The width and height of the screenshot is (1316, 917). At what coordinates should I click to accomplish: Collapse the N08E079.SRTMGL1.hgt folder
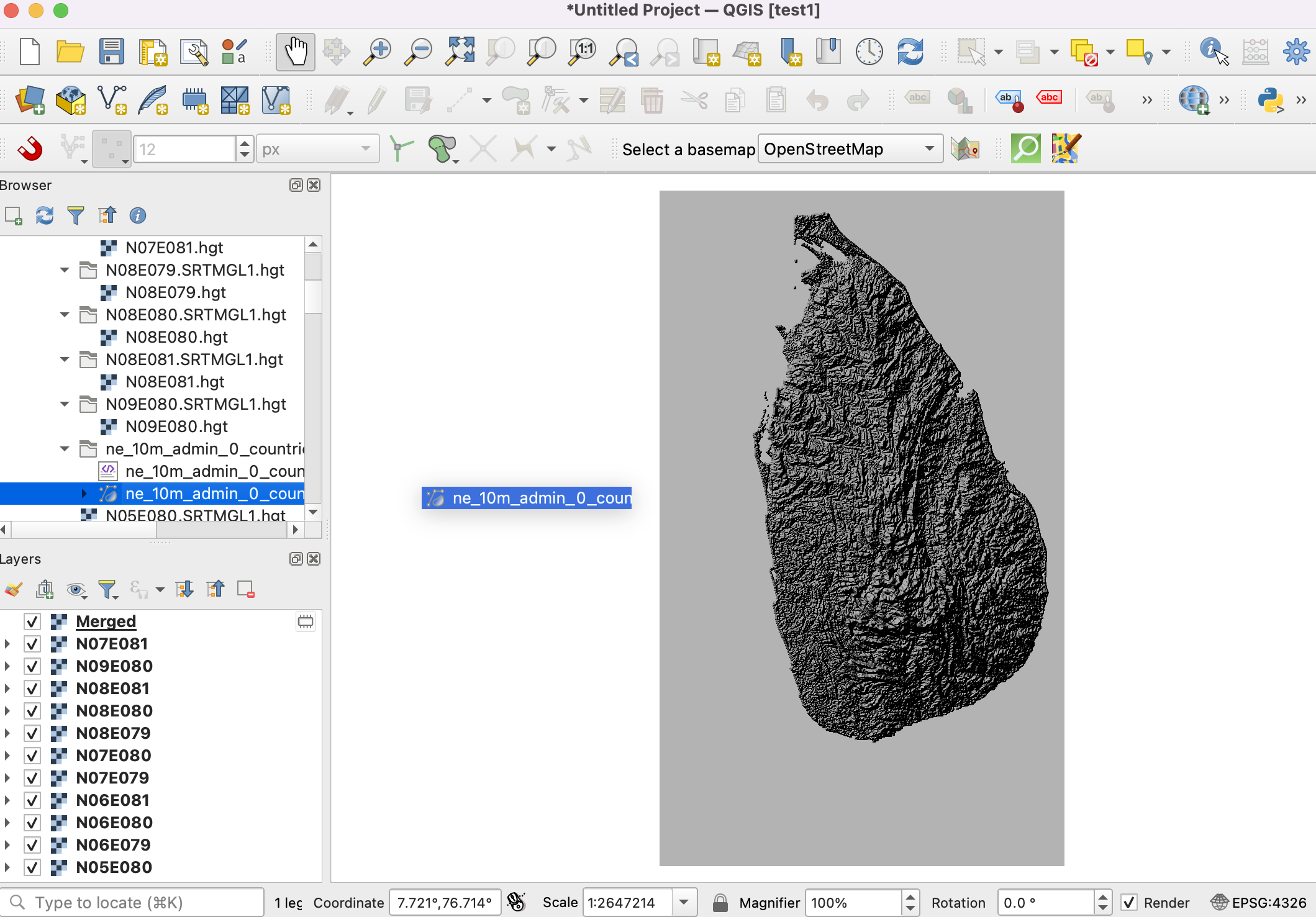pyautogui.click(x=65, y=270)
